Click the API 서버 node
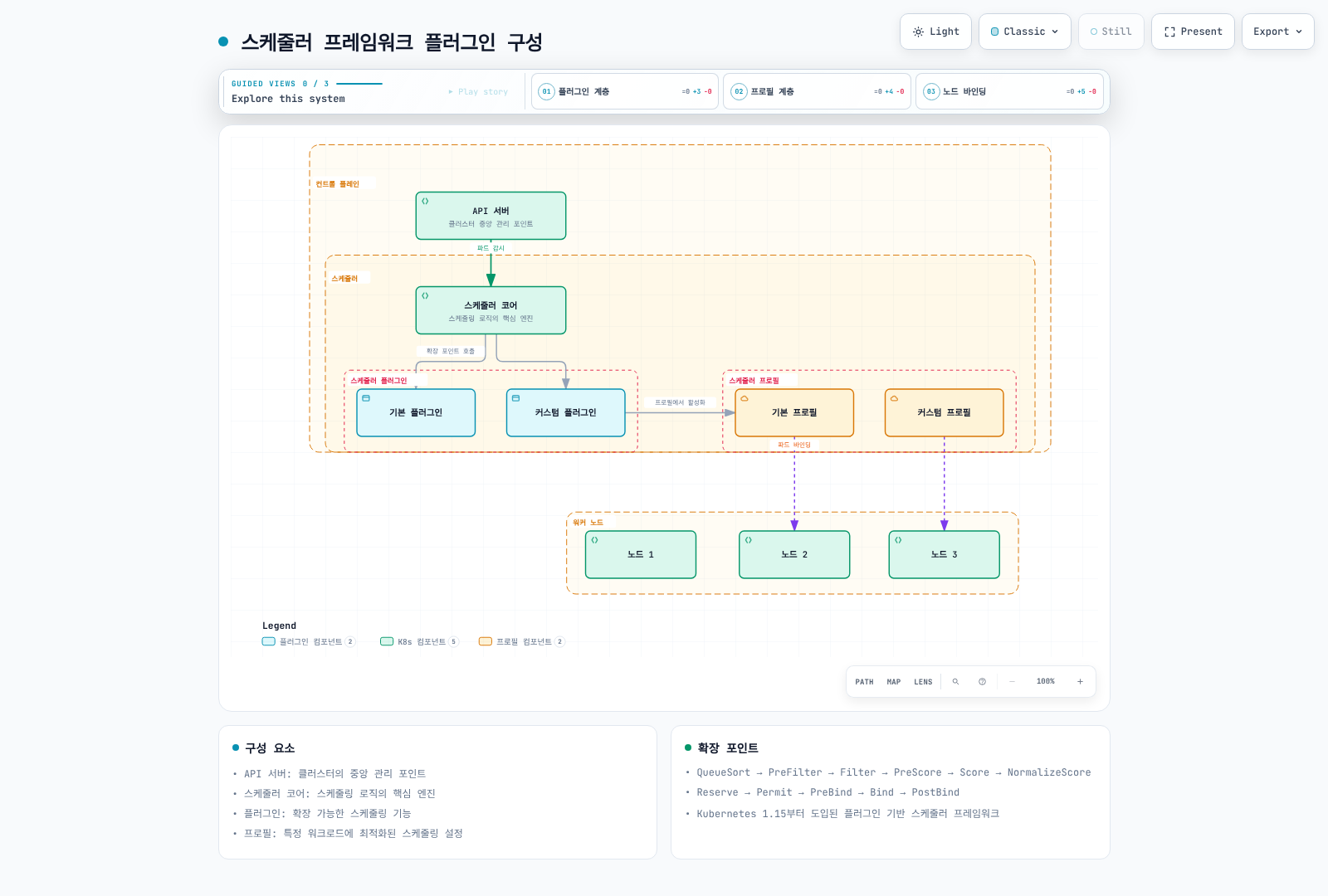Screen dimensions: 1328x896 pyautogui.click(x=491, y=216)
